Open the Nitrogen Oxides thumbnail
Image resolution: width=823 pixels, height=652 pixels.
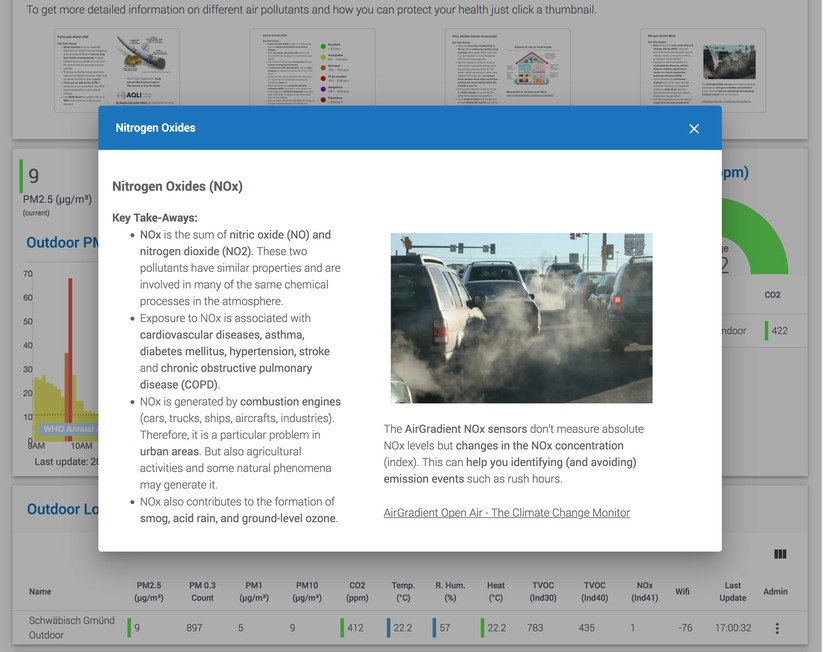click(703, 70)
